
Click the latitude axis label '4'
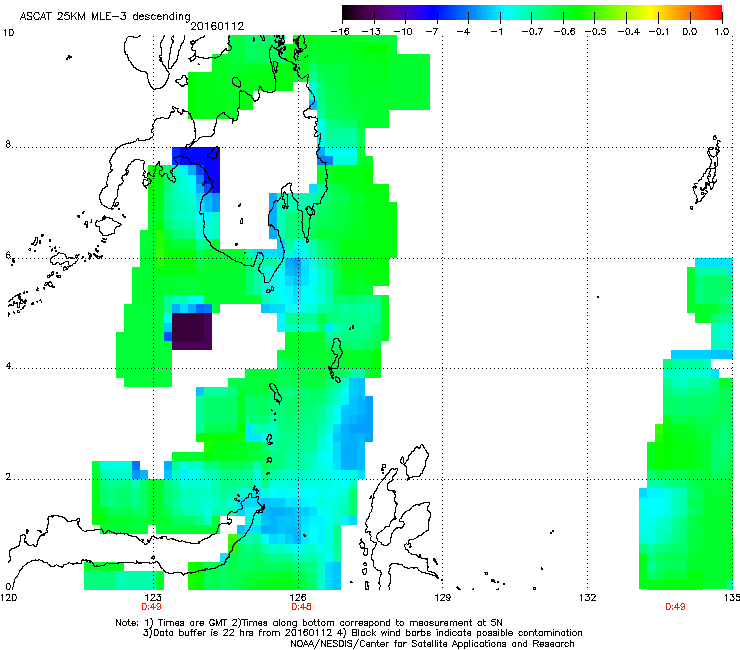coord(8,366)
